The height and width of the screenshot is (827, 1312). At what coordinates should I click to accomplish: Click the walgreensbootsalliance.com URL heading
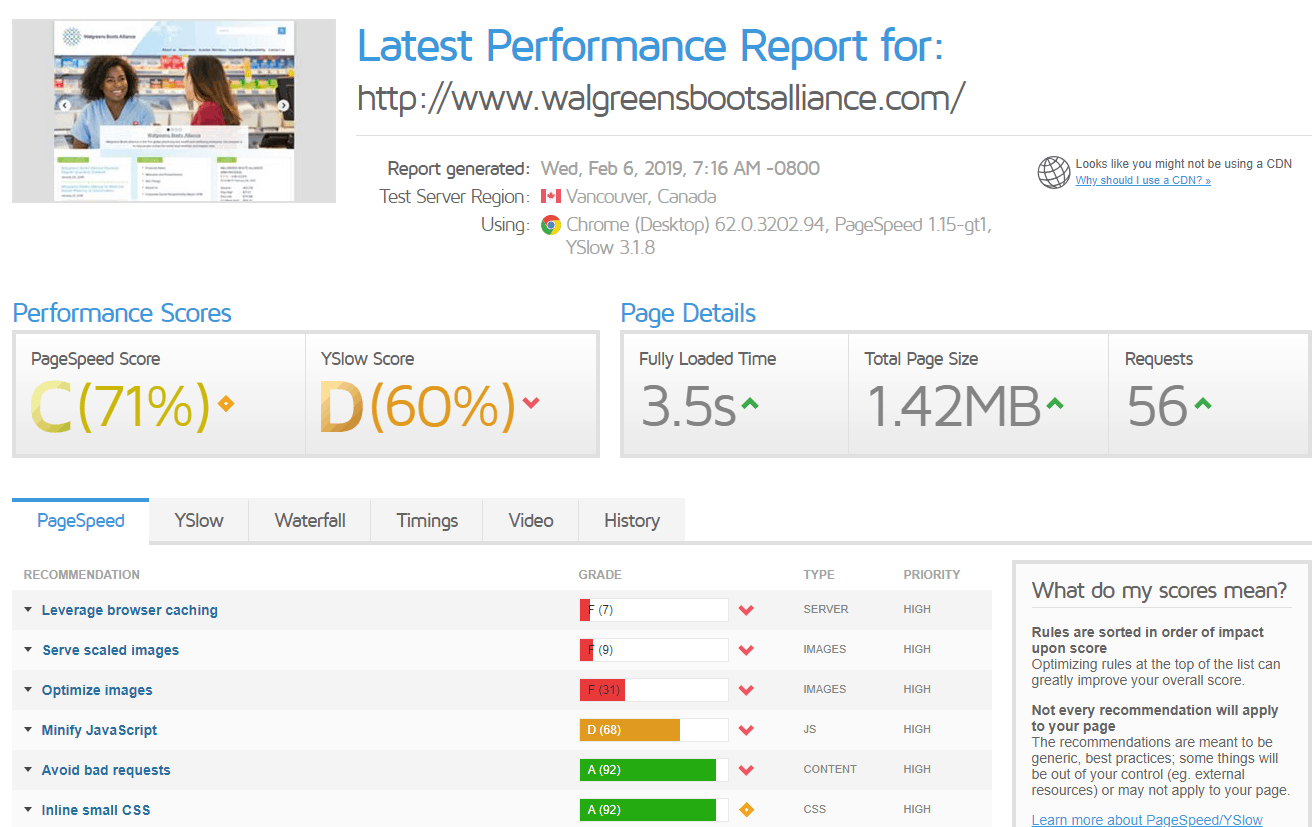(x=661, y=97)
